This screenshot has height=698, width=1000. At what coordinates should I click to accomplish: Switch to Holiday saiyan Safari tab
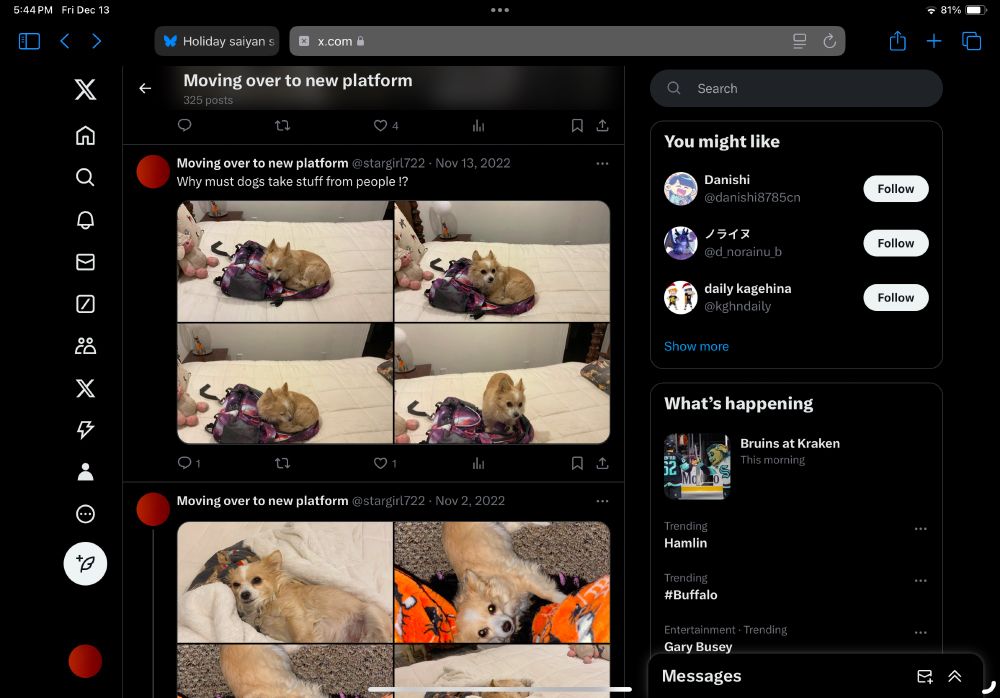click(x=217, y=41)
